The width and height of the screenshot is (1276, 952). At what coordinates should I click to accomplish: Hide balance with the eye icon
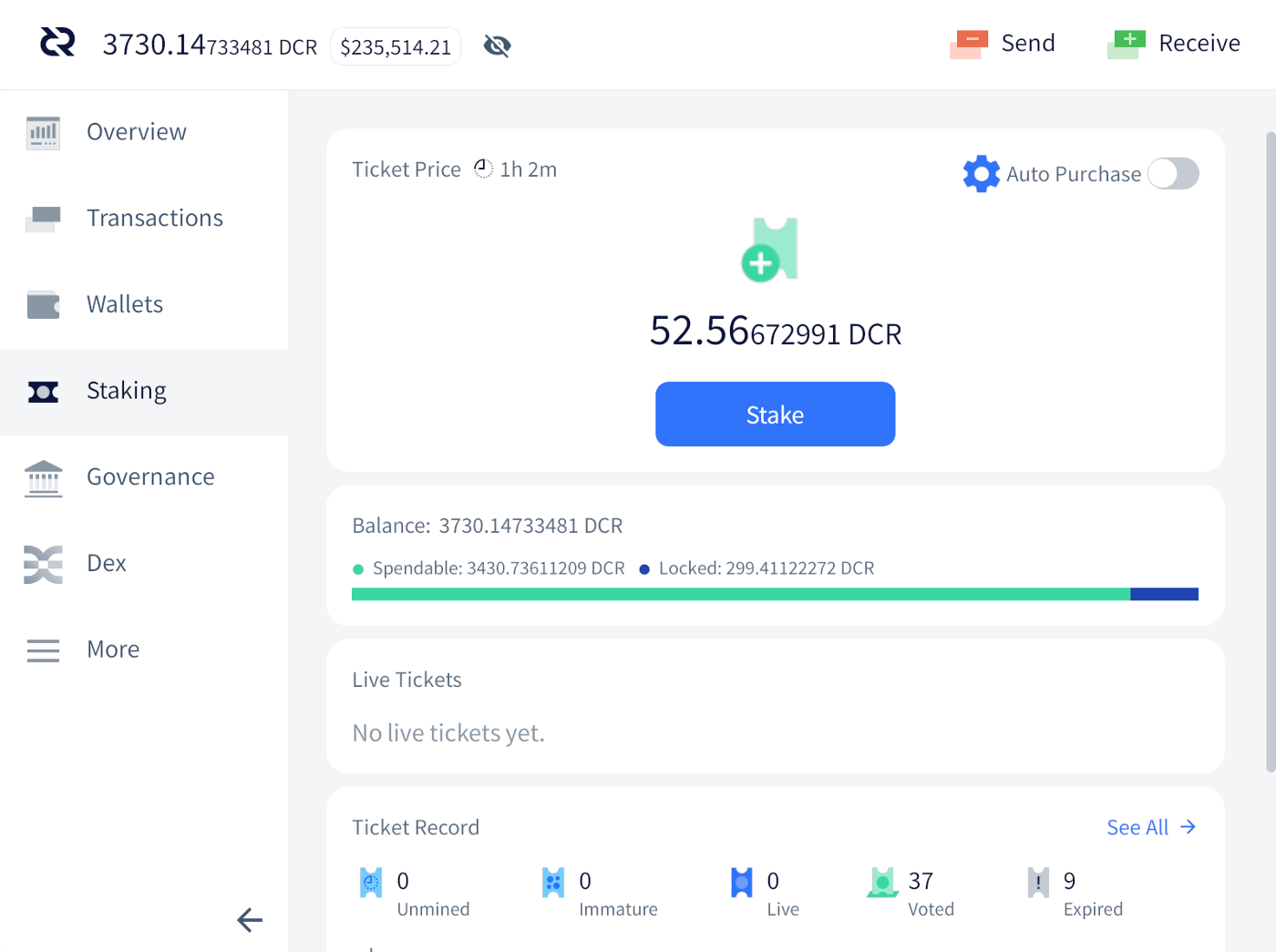(497, 46)
